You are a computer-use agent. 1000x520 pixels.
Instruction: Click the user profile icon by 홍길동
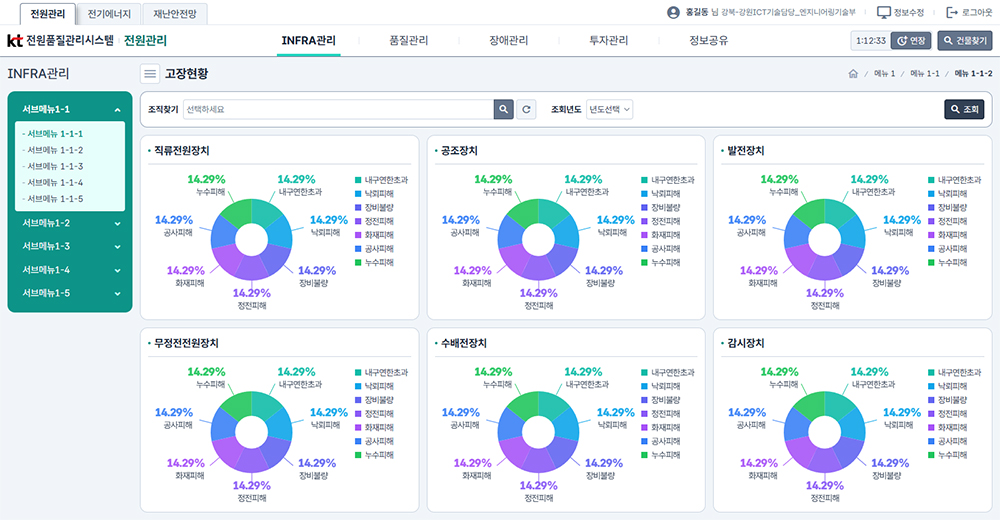tap(672, 13)
